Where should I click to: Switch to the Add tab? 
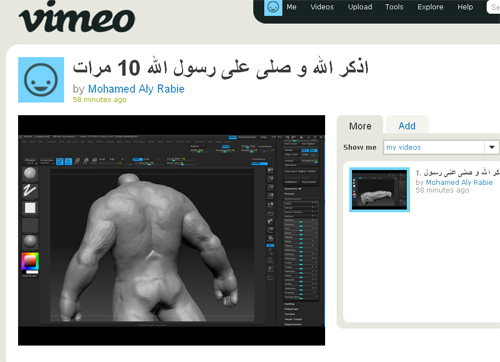tap(407, 126)
